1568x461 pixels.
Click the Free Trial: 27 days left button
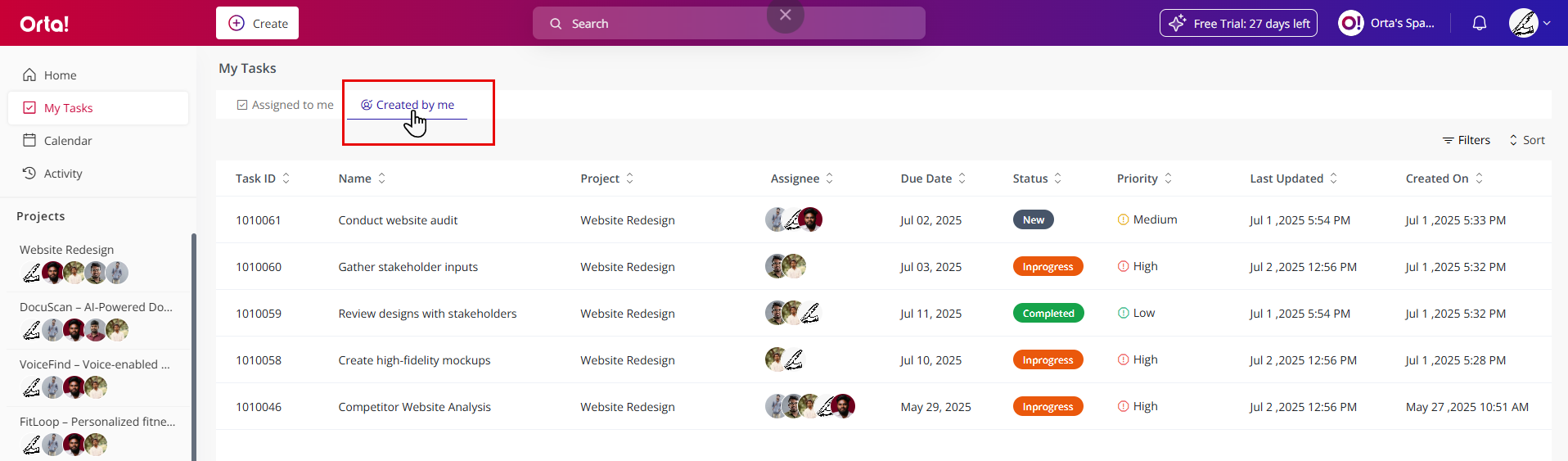pos(1238,23)
